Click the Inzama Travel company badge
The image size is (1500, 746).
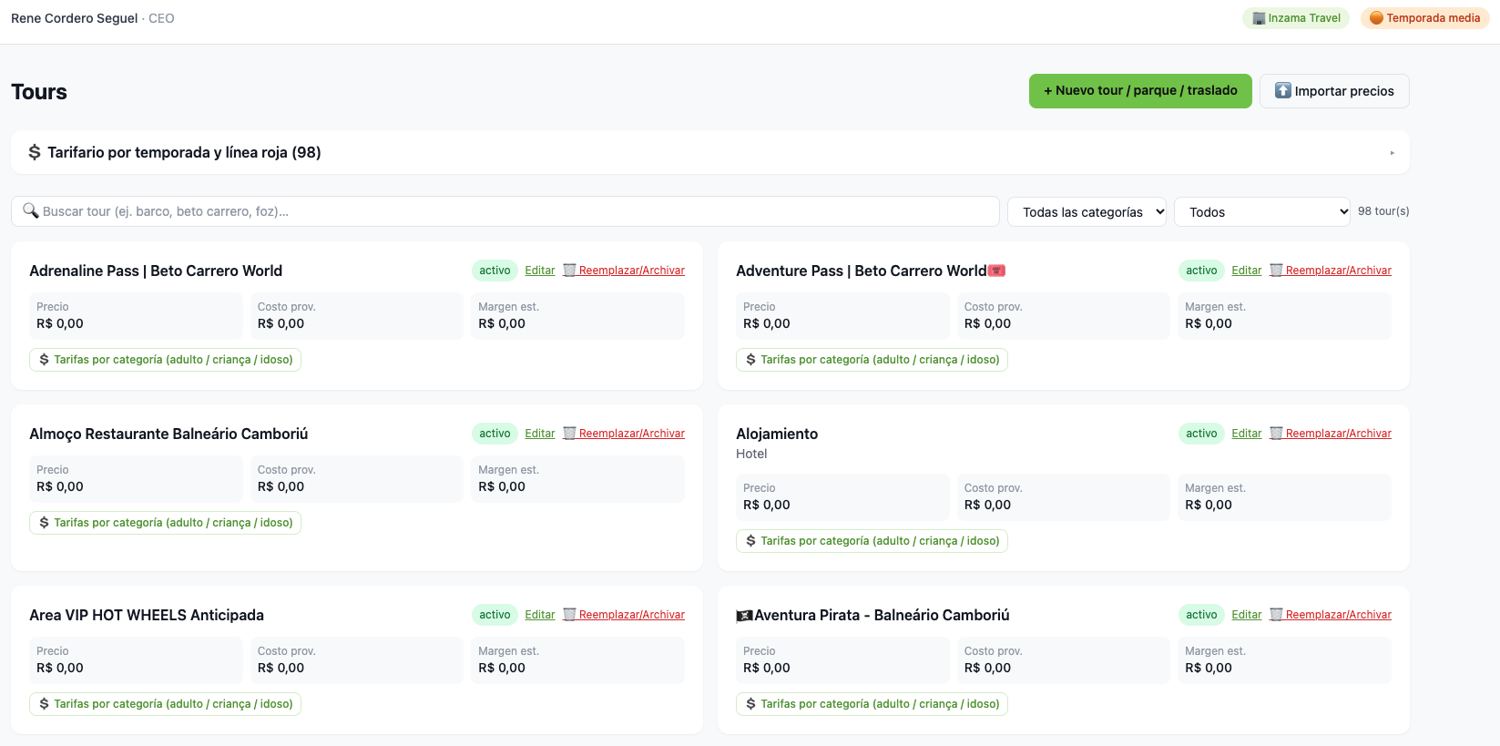pyautogui.click(x=1296, y=18)
